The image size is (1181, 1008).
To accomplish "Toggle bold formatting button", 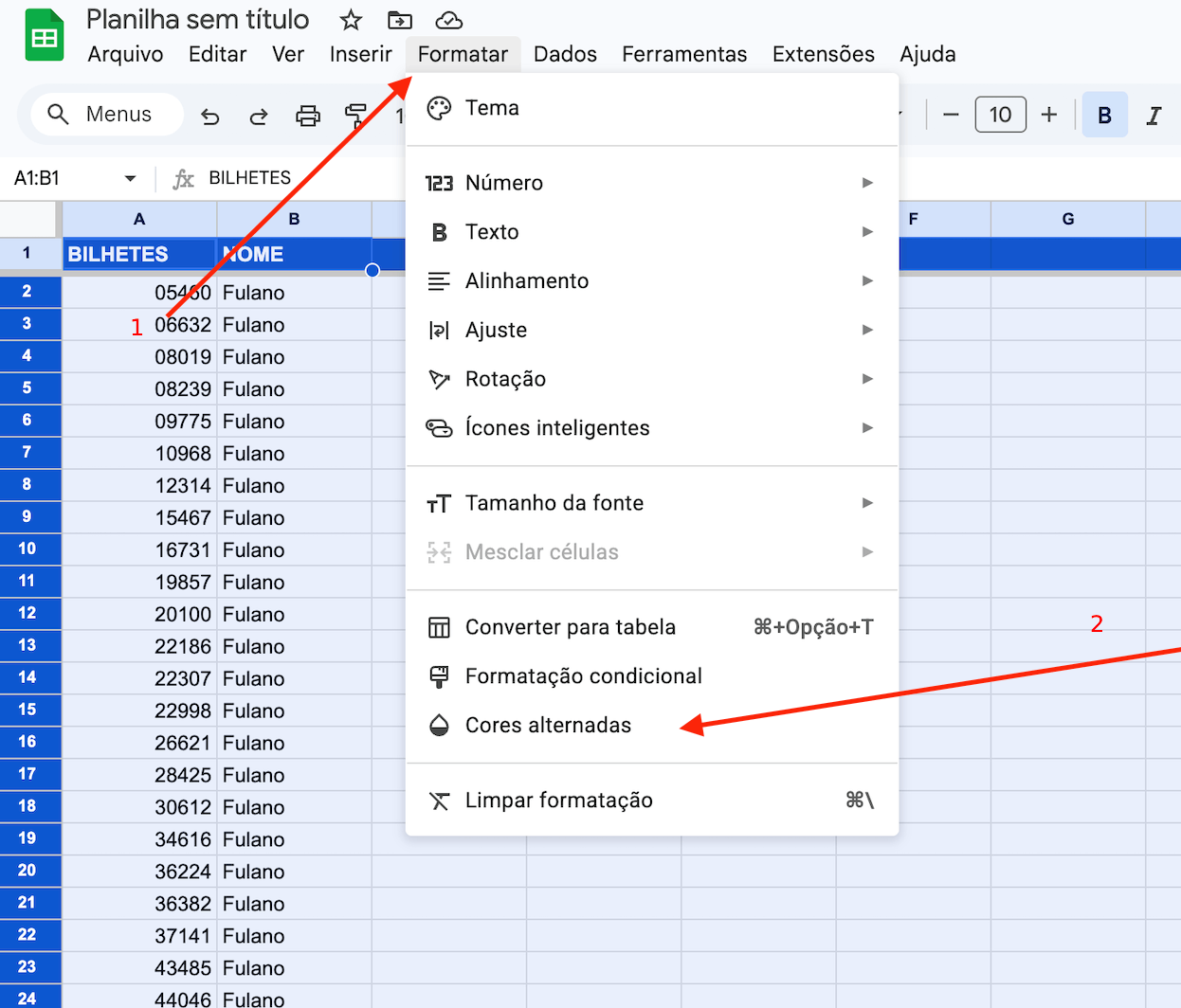I will (x=1104, y=115).
